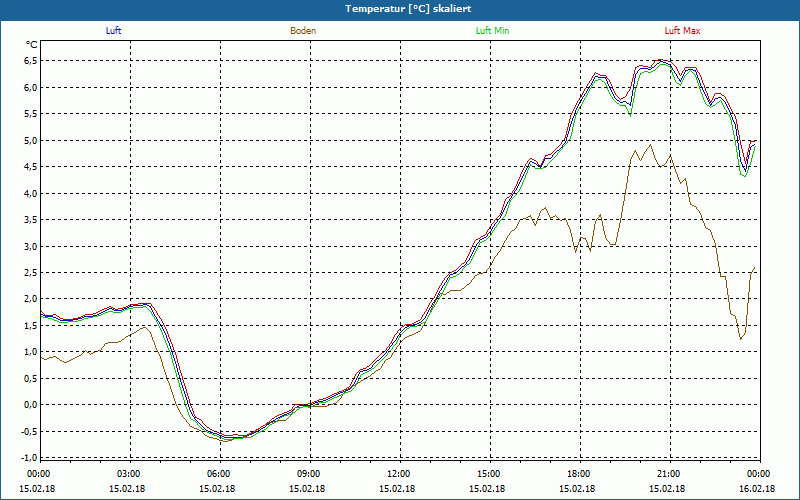Click the '1,5' y-axis value
Image resolution: width=800 pixels, height=500 pixels.
31,326
